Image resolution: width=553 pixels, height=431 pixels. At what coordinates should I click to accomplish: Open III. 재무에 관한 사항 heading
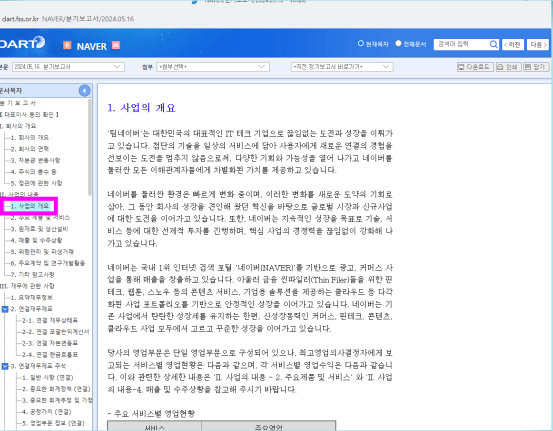(x=27, y=286)
